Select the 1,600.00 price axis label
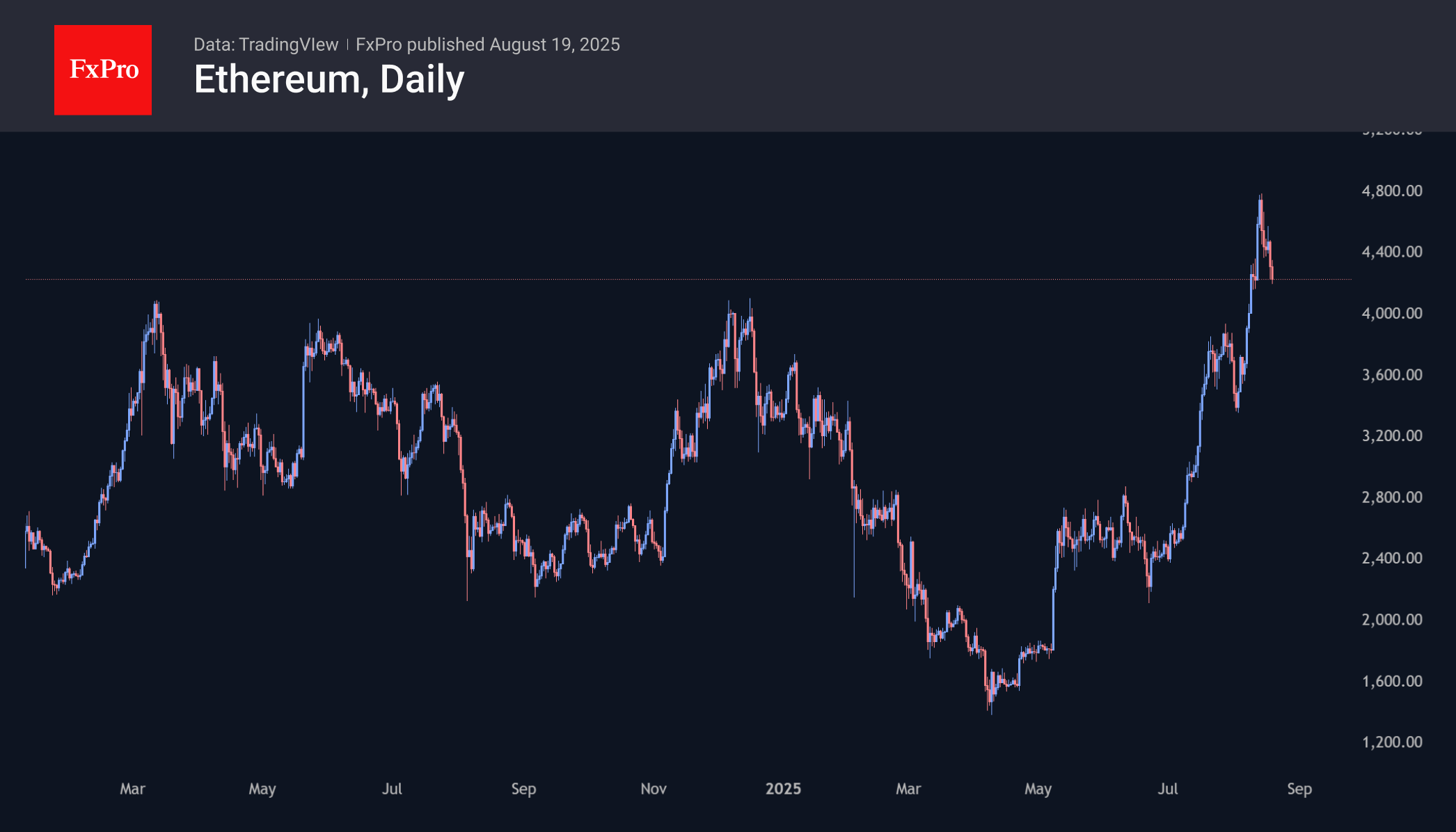 click(1391, 681)
